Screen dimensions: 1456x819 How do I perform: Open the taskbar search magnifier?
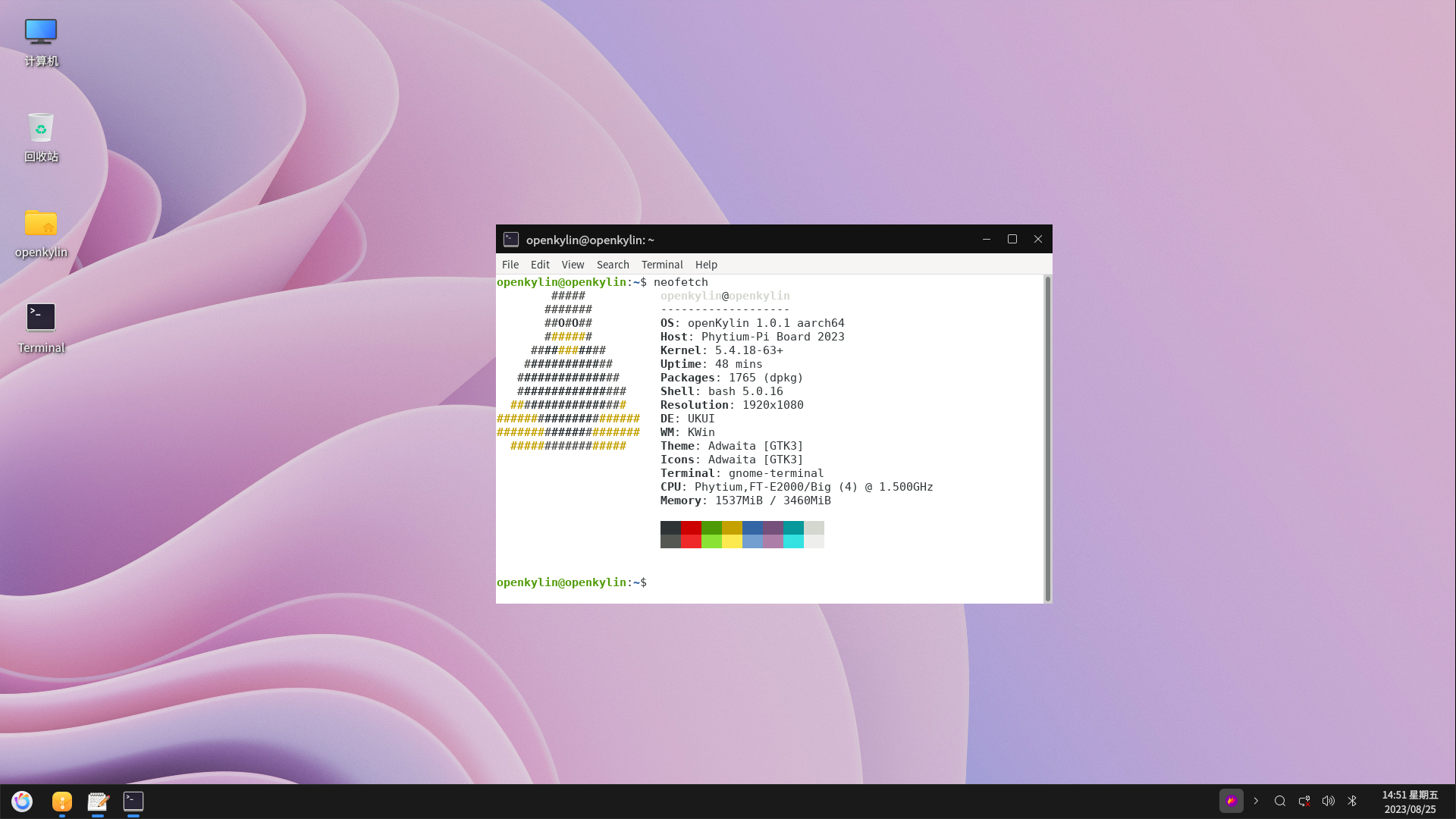(x=1280, y=801)
